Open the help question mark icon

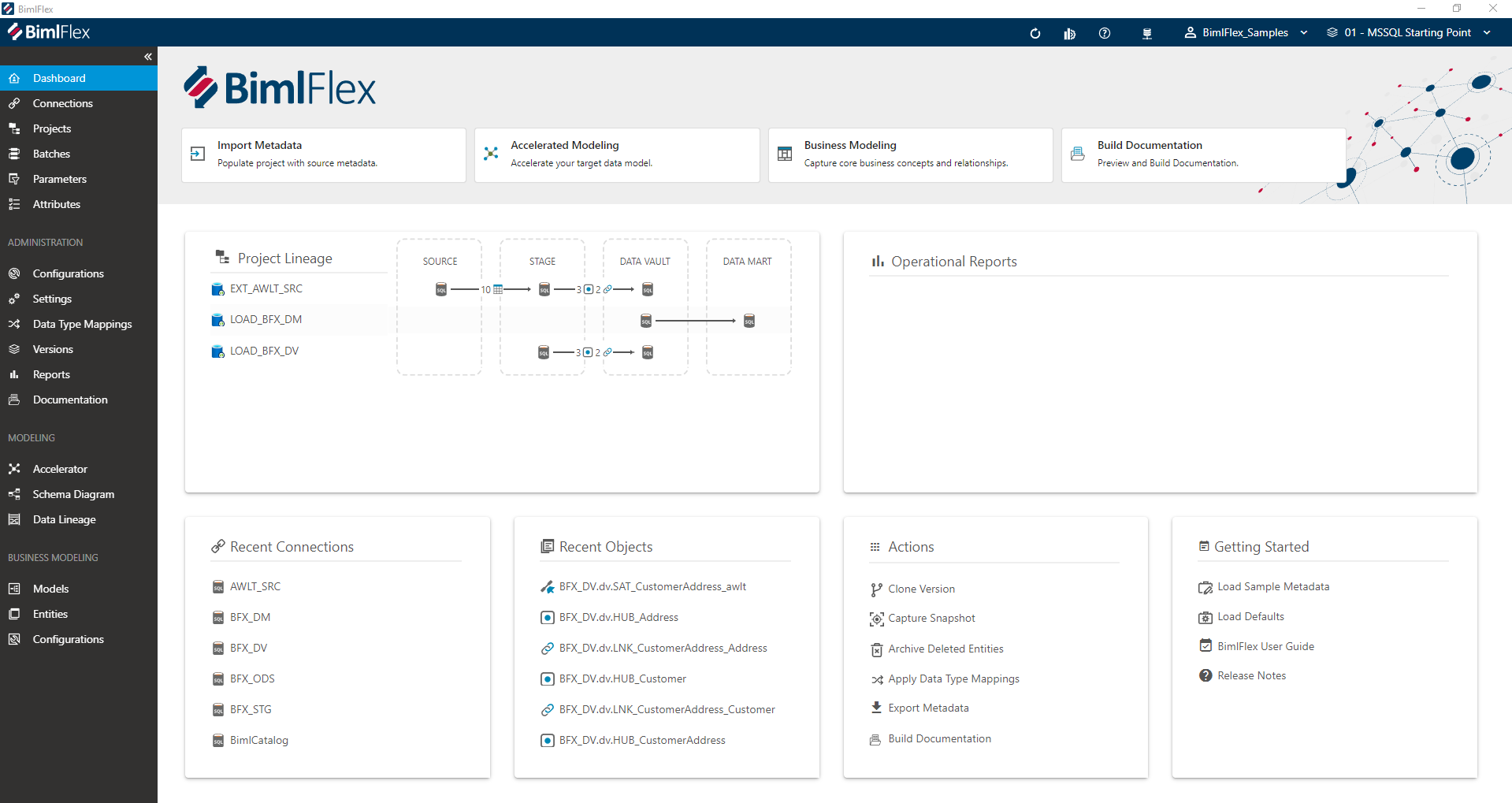point(1104,33)
